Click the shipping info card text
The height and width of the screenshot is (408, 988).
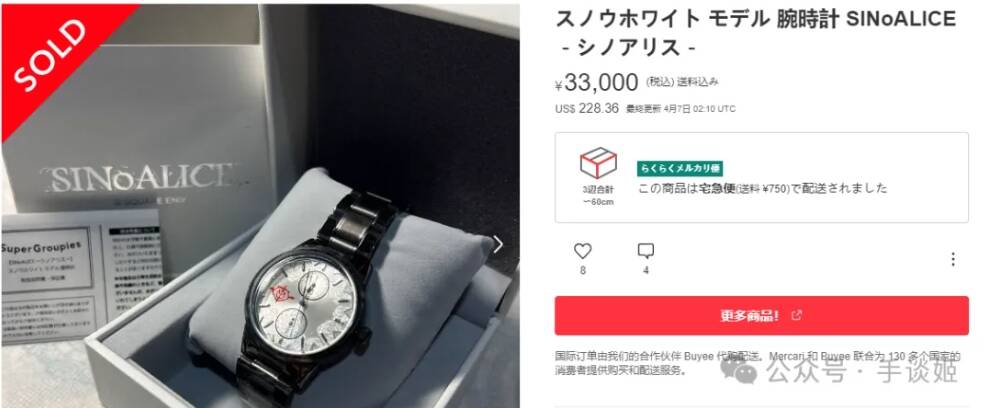pos(762,188)
